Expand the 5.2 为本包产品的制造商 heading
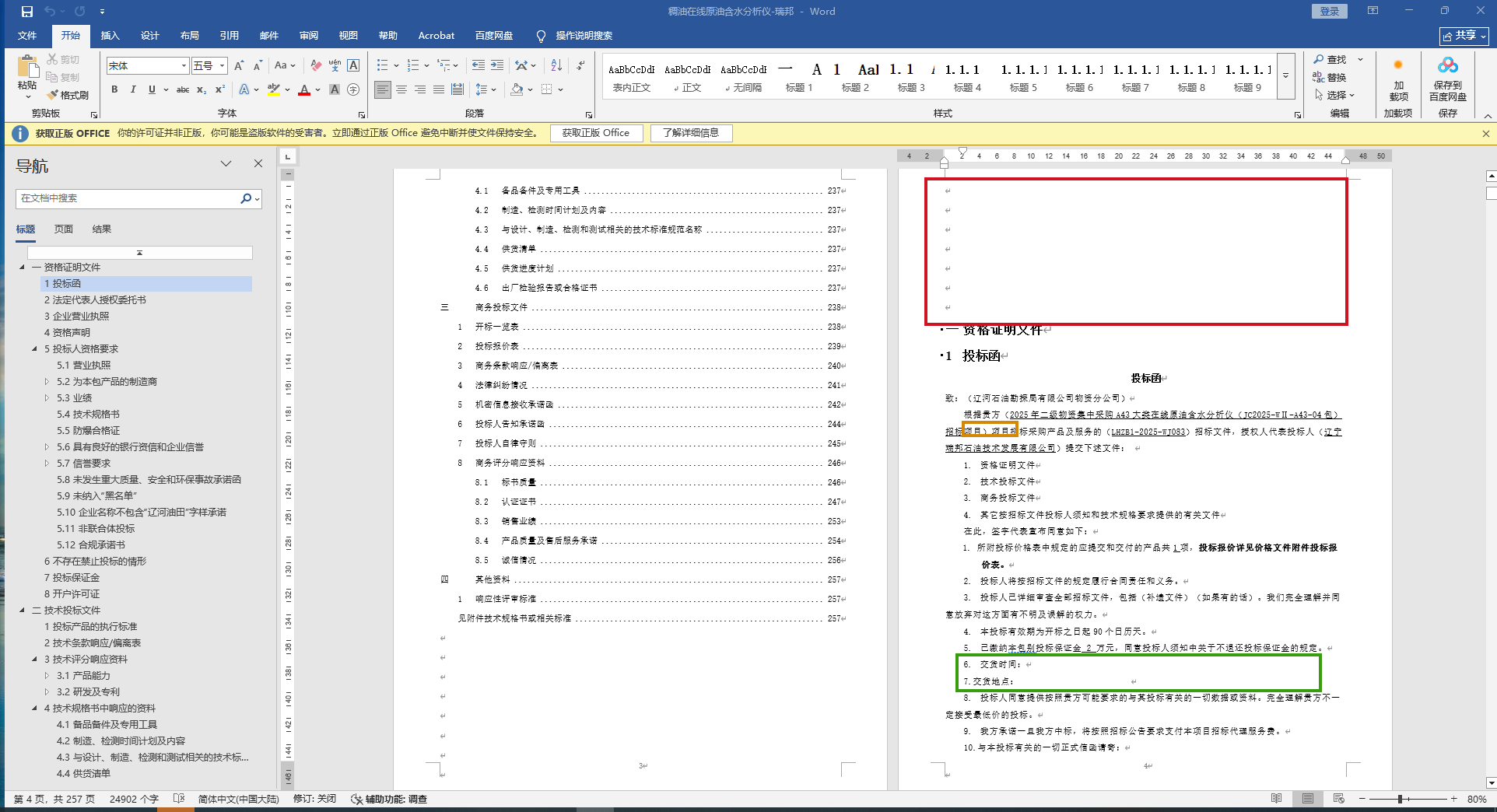Viewport: 1497px width, 812px height. pyautogui.click(x=47, y=382)
